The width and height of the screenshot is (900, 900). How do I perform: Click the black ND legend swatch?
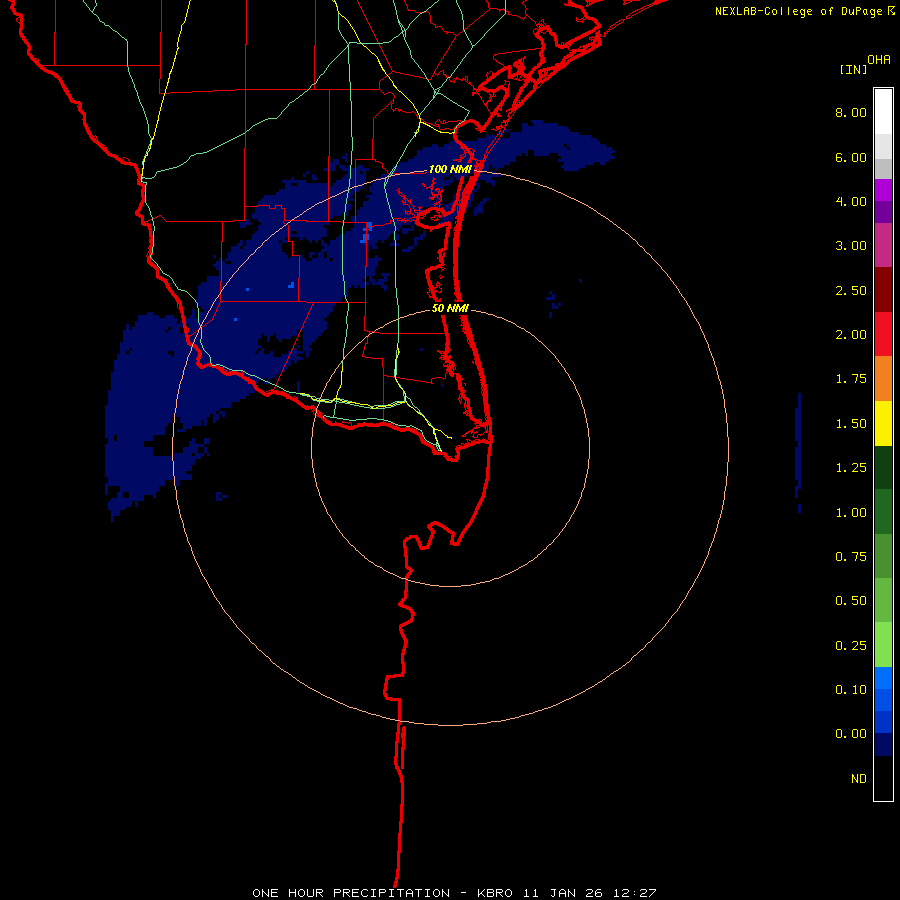point(883,778)
